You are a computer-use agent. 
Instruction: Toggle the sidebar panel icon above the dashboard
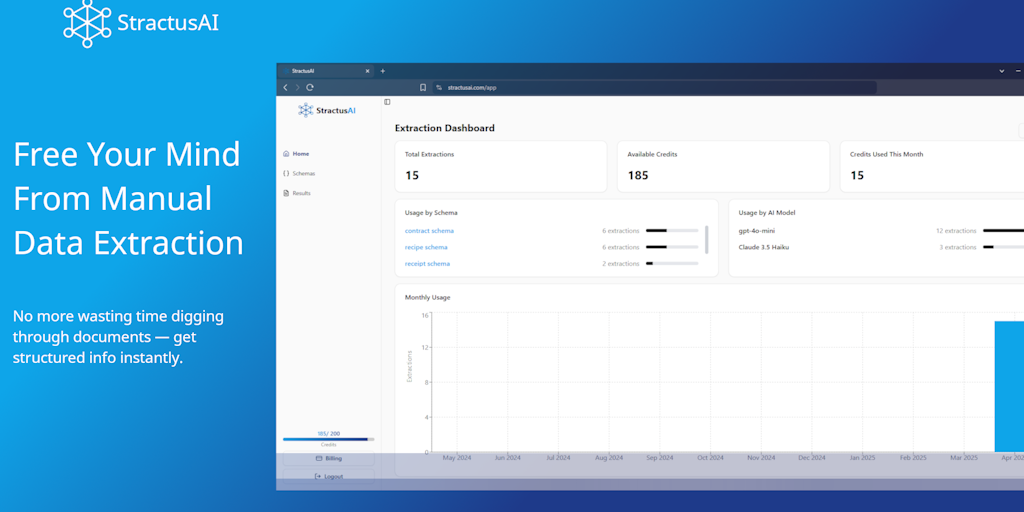point(387,102)
